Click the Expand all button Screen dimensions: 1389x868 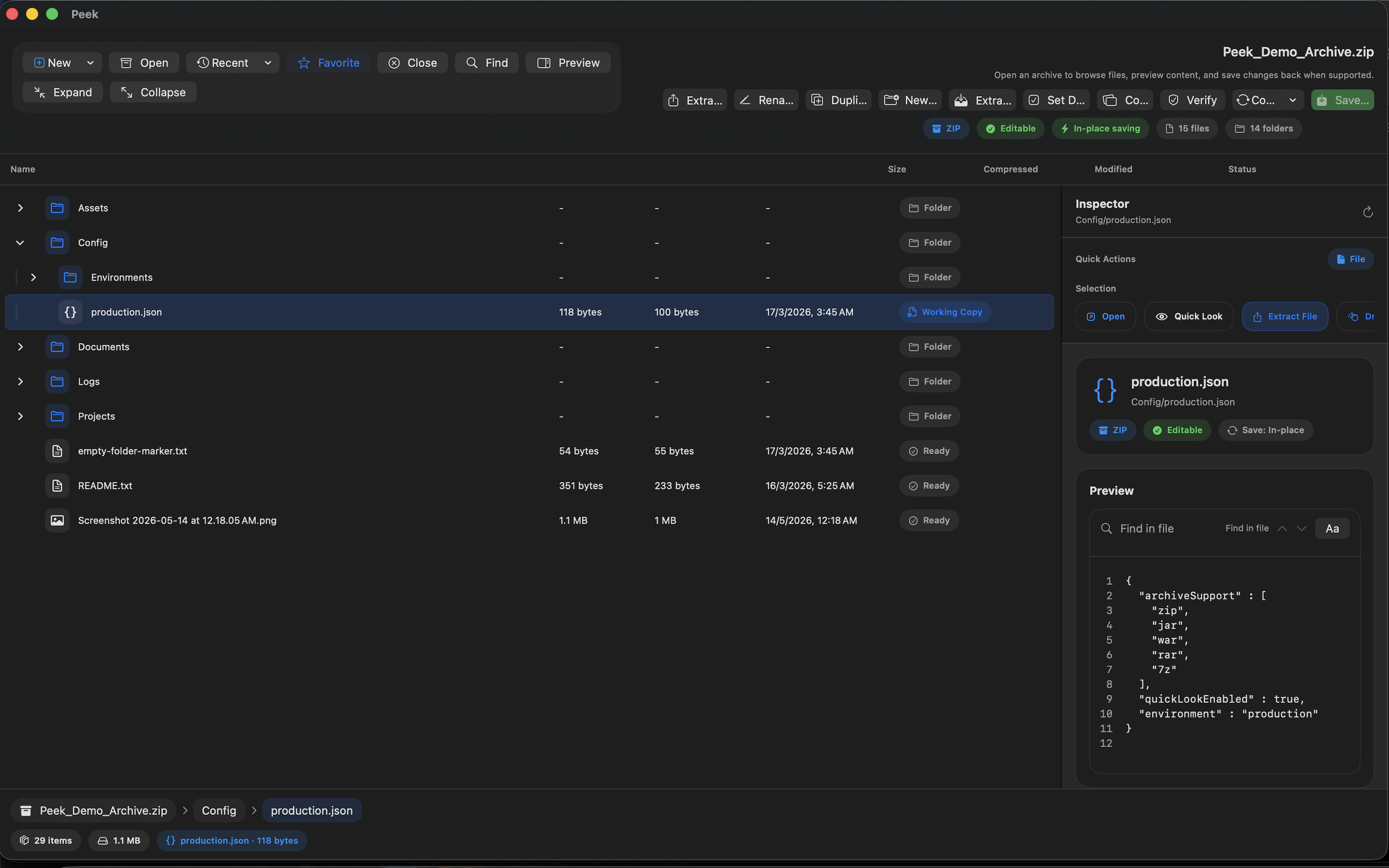point(63,92)
